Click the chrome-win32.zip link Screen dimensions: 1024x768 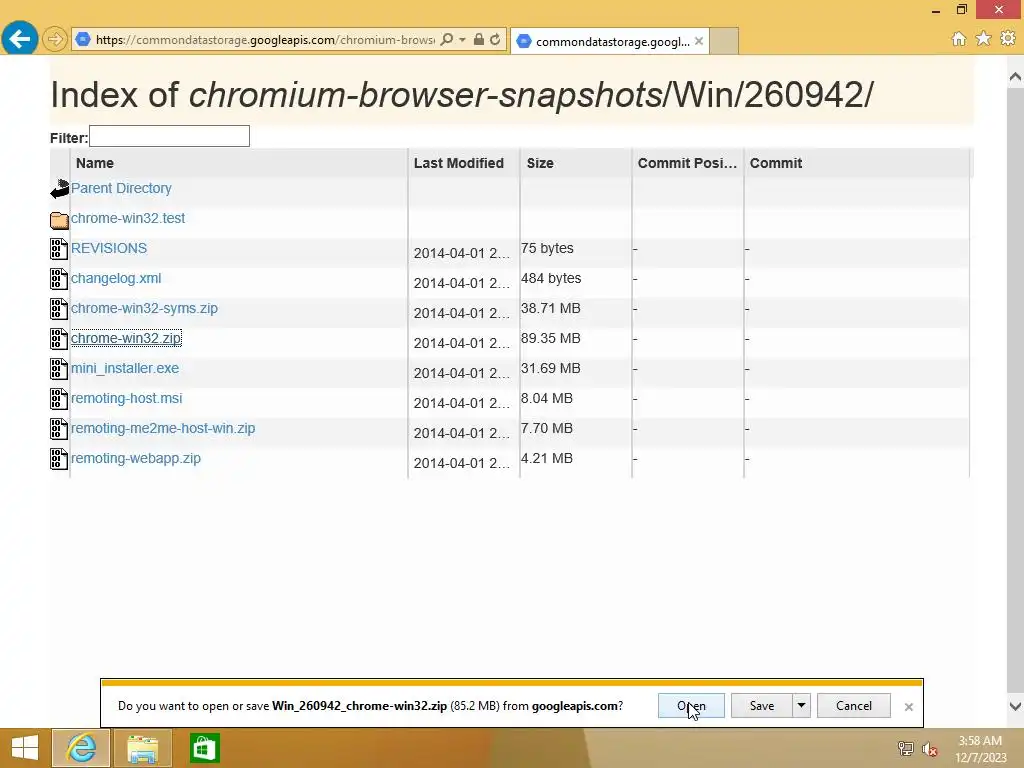point(126,338)
